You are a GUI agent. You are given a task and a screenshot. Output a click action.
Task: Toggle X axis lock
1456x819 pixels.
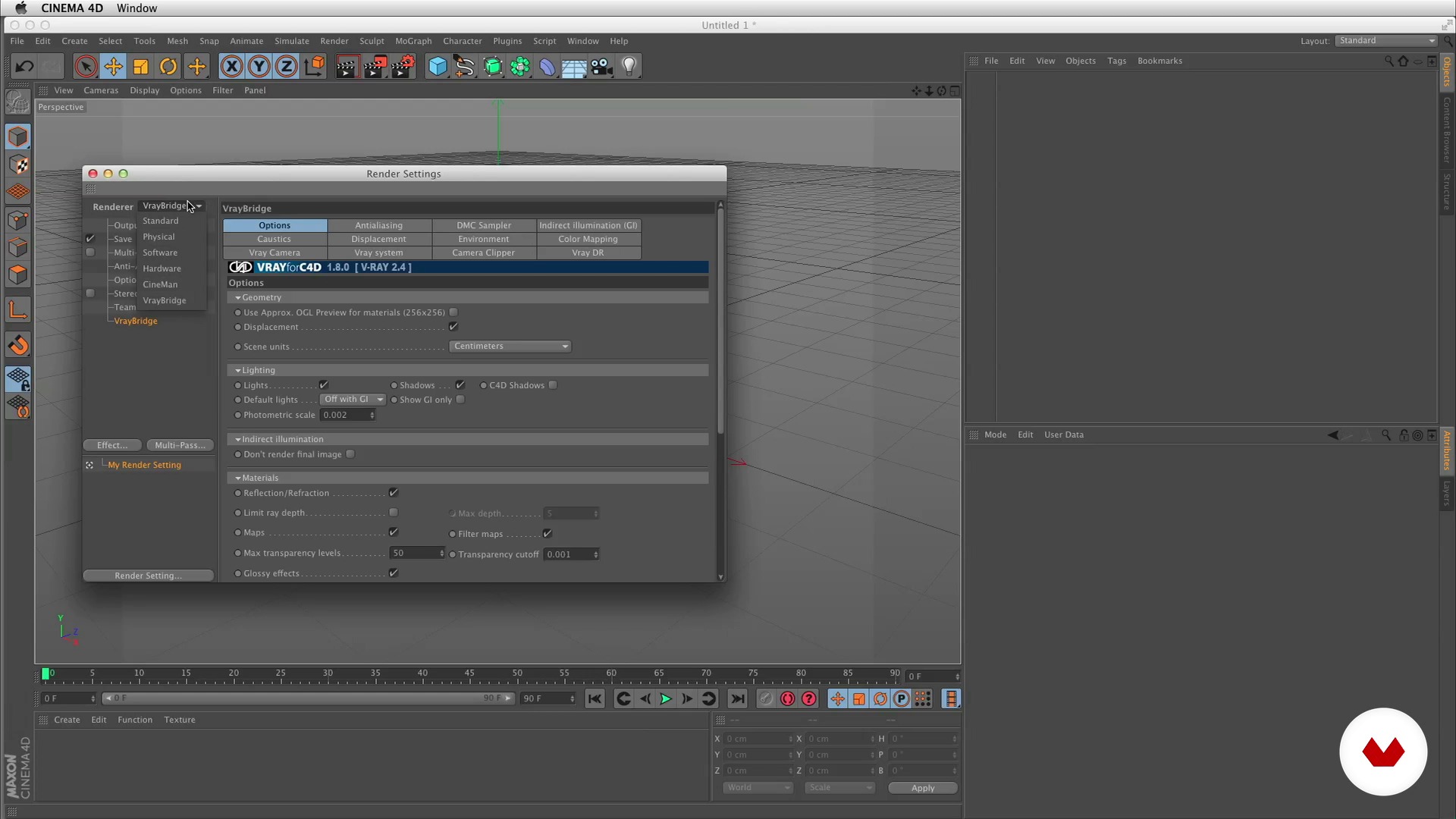231,67
